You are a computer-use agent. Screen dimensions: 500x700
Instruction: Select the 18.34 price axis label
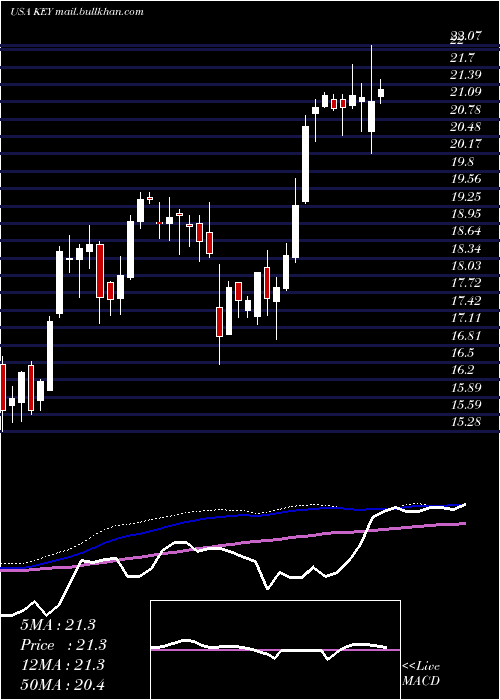click(x=466, y=249)
